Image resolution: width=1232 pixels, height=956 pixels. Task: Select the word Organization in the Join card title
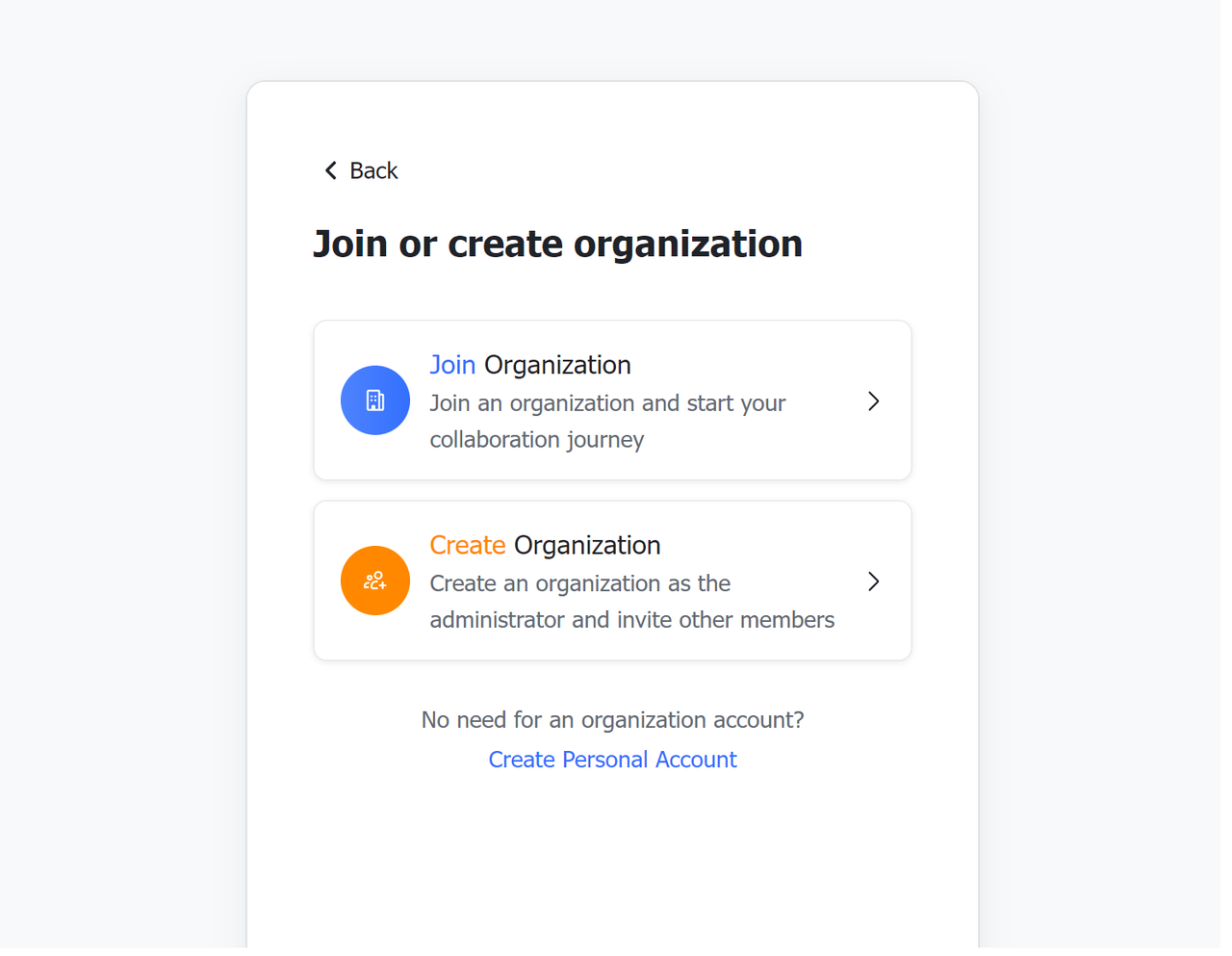tap(557, 366)
